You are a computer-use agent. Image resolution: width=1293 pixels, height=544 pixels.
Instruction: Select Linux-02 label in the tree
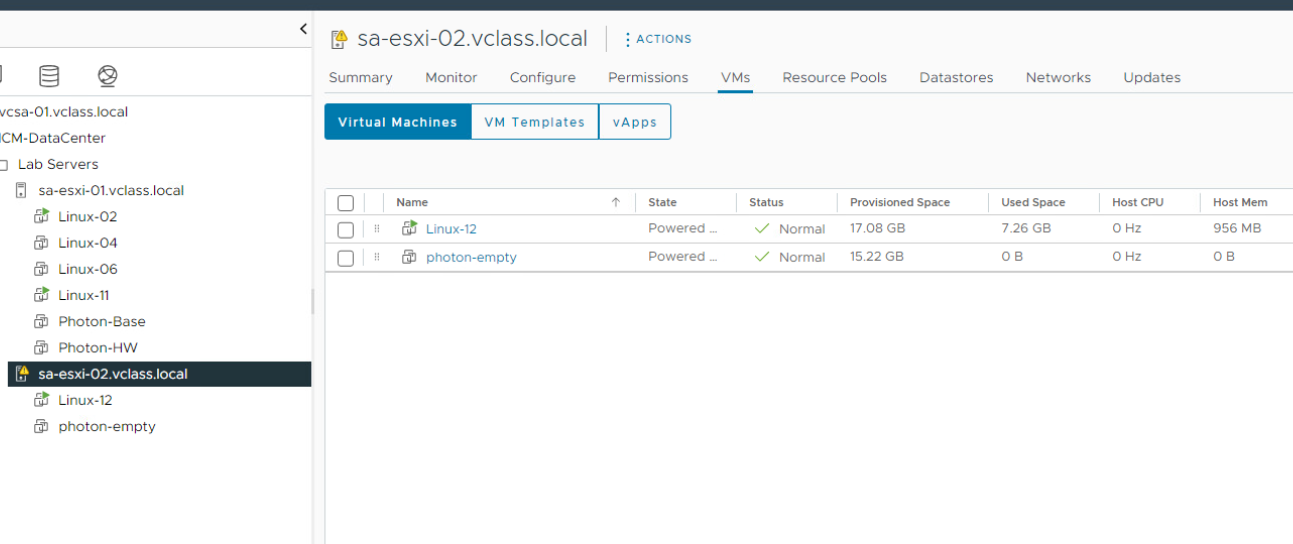coord(88,216)
